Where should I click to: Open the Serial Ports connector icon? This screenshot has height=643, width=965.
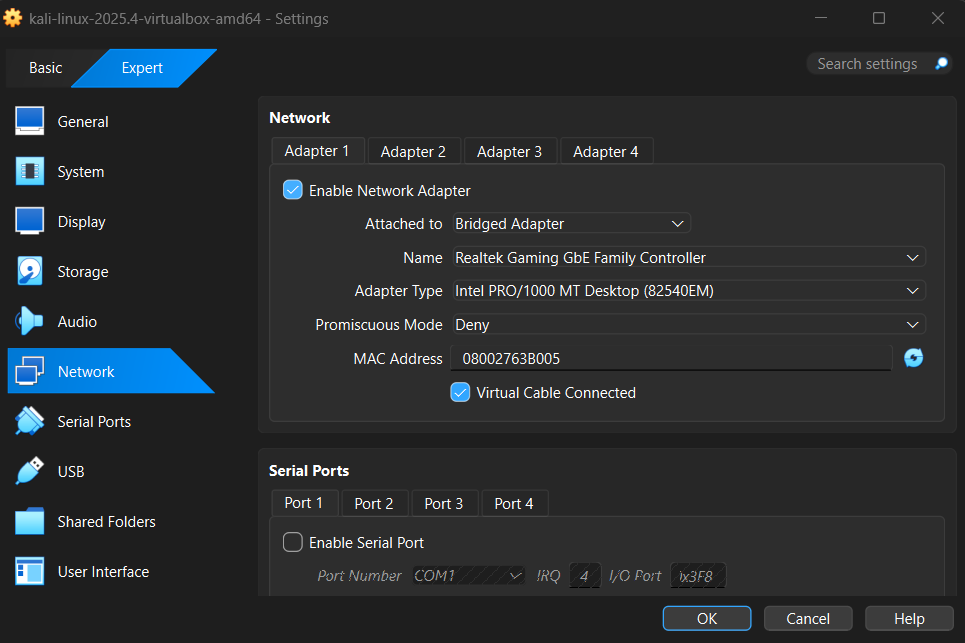(x=30, y=421)
